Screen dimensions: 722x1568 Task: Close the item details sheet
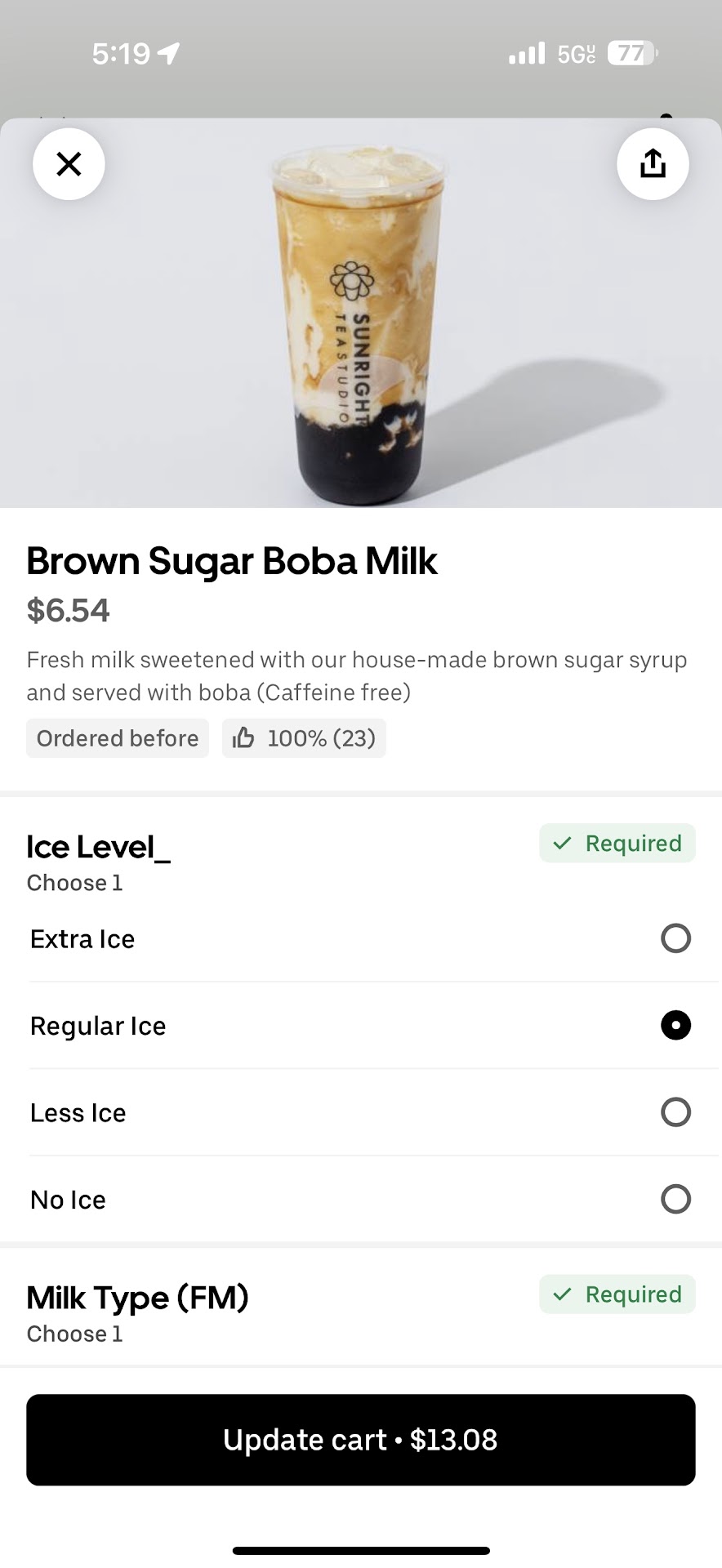pos(69,164)
